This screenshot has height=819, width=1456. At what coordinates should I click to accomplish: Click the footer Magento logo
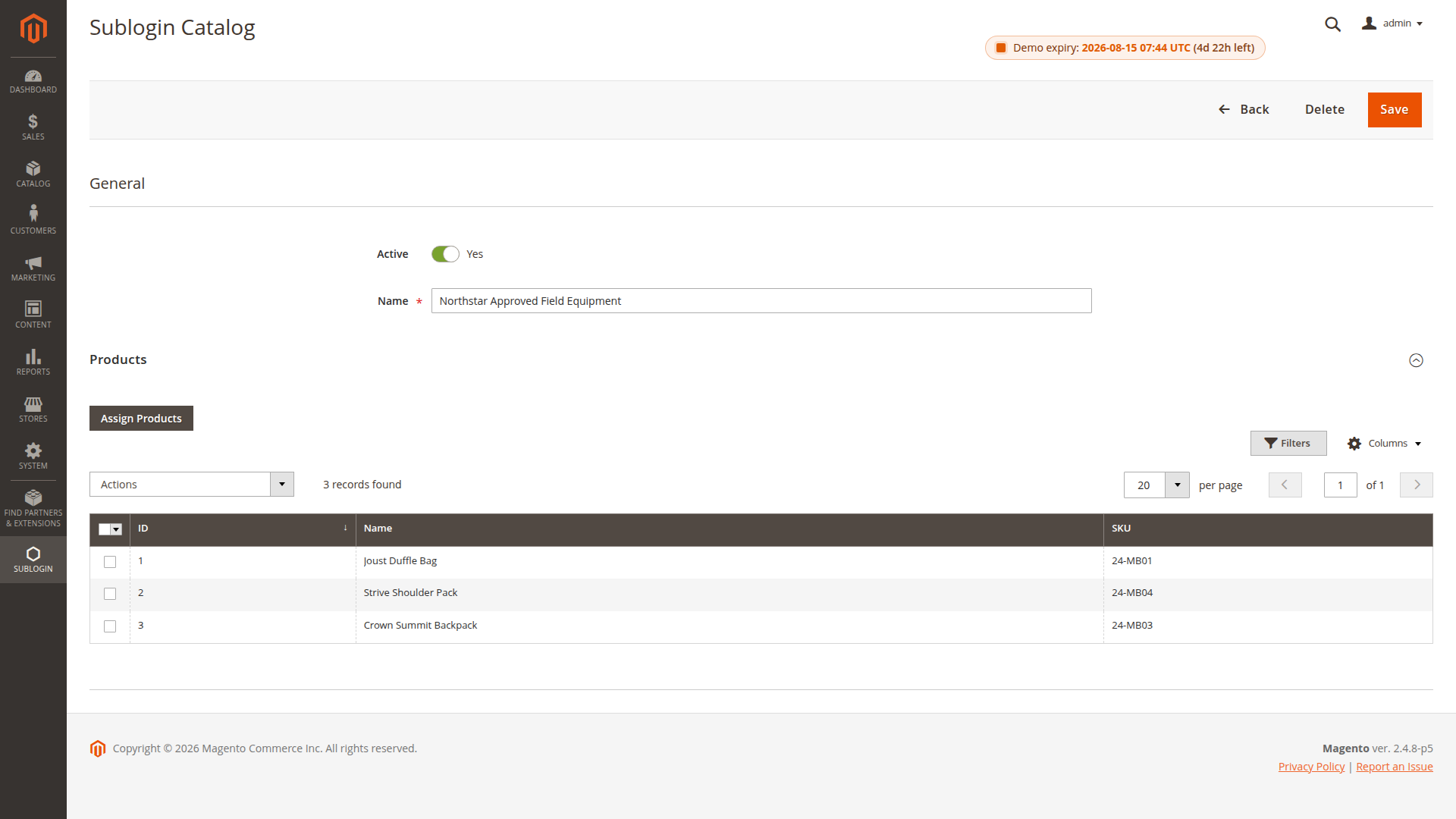98,748
